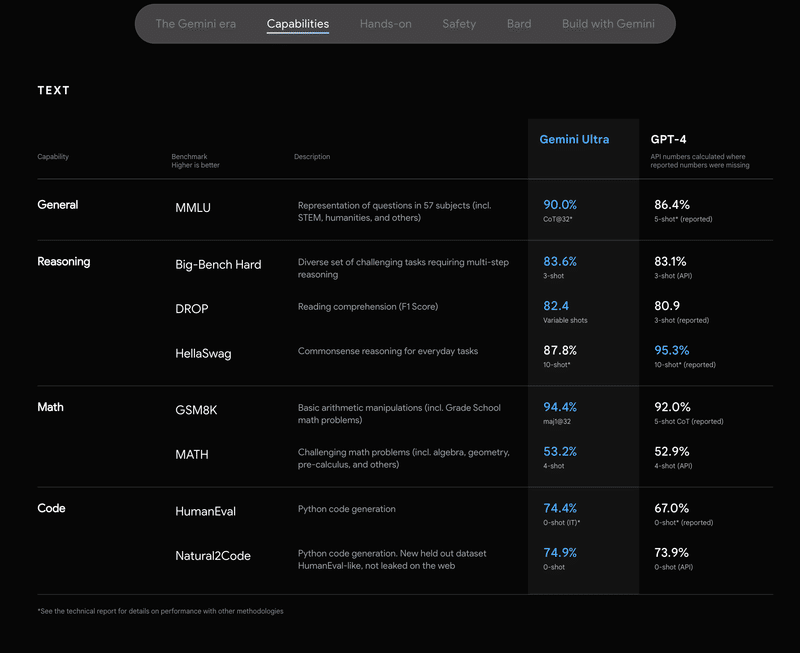Select the Code capability label
Image resolution: width=800 pixels, height=653 pixels.
pyautogui.click(x=51, y=508)
